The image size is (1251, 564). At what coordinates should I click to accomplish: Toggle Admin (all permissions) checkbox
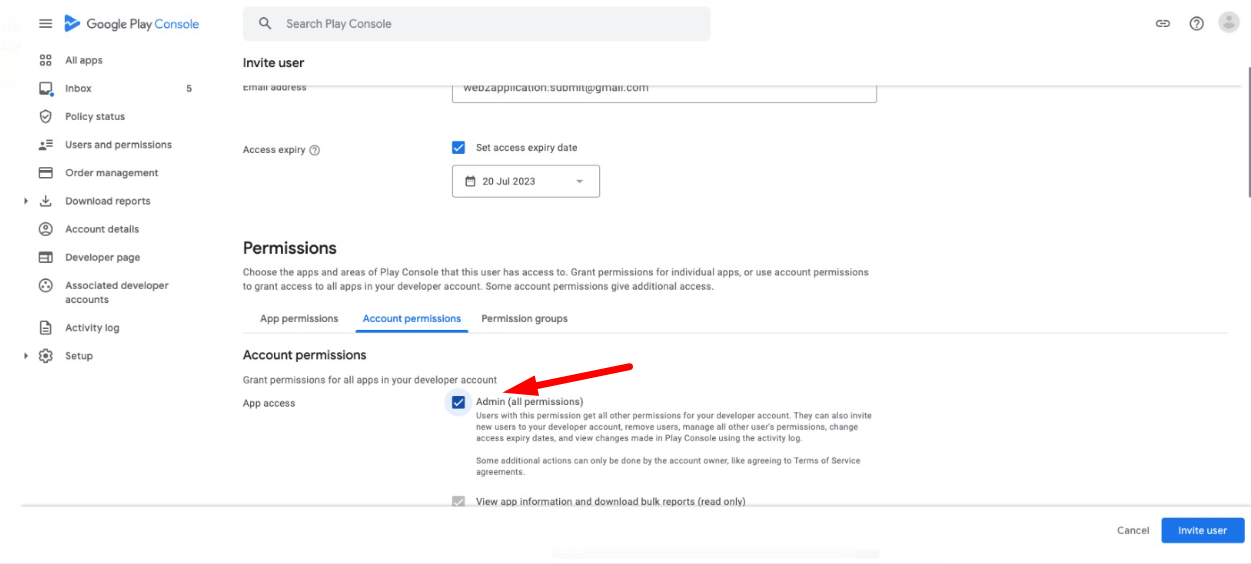pos(459,402)
